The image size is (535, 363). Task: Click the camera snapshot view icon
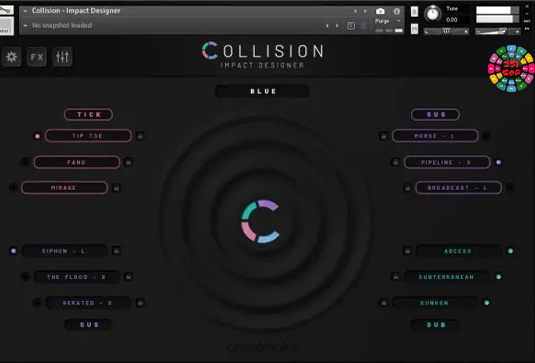click(x=380, y=11)
